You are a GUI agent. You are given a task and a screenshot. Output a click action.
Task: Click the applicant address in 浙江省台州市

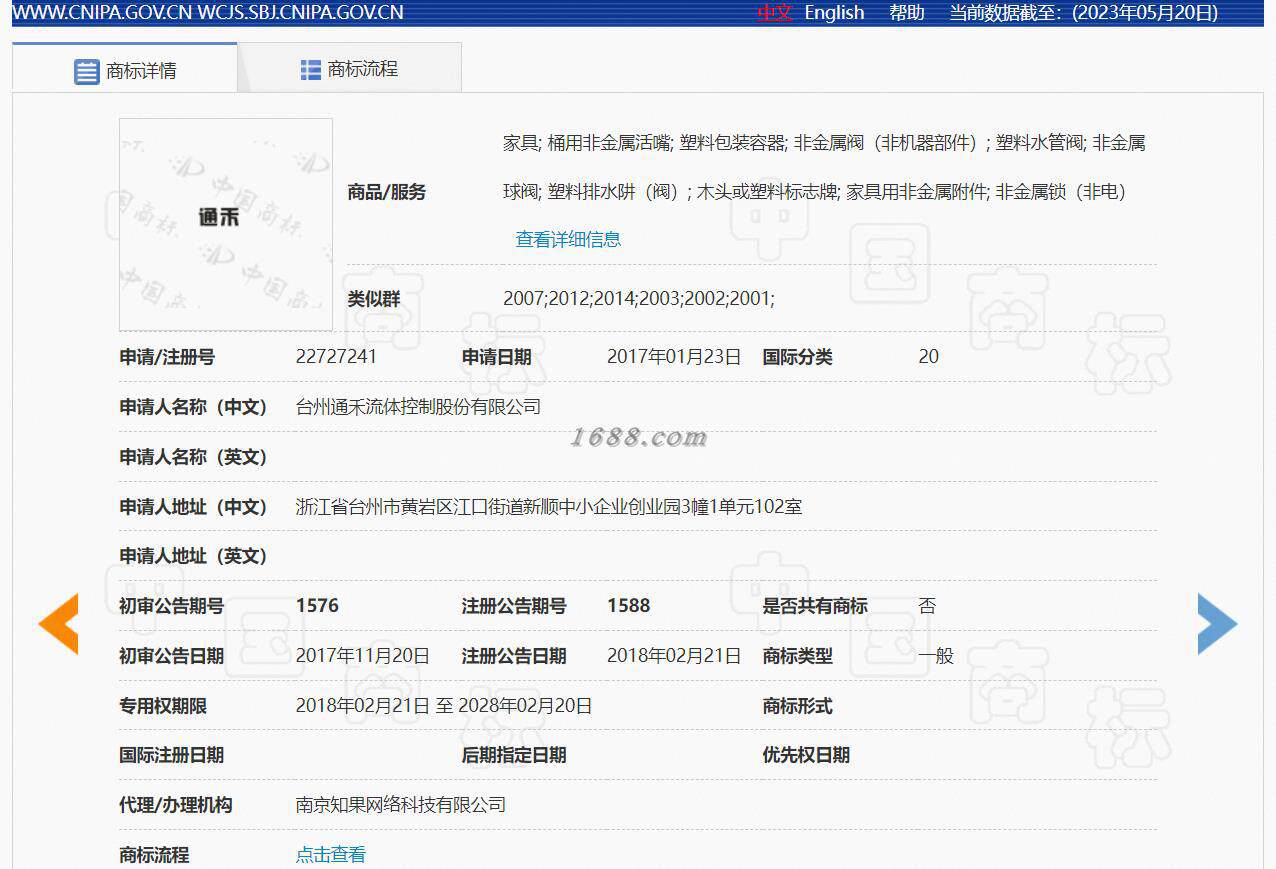click(x=549, y=506)
